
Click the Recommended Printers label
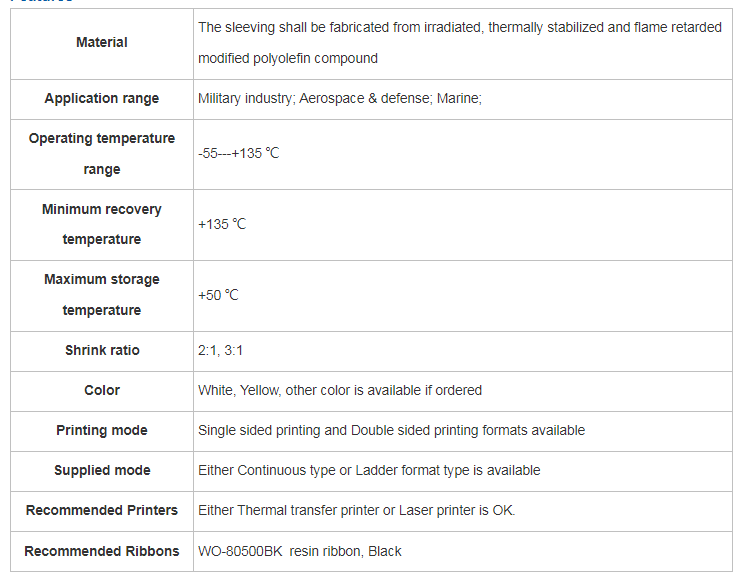[102, 510]
